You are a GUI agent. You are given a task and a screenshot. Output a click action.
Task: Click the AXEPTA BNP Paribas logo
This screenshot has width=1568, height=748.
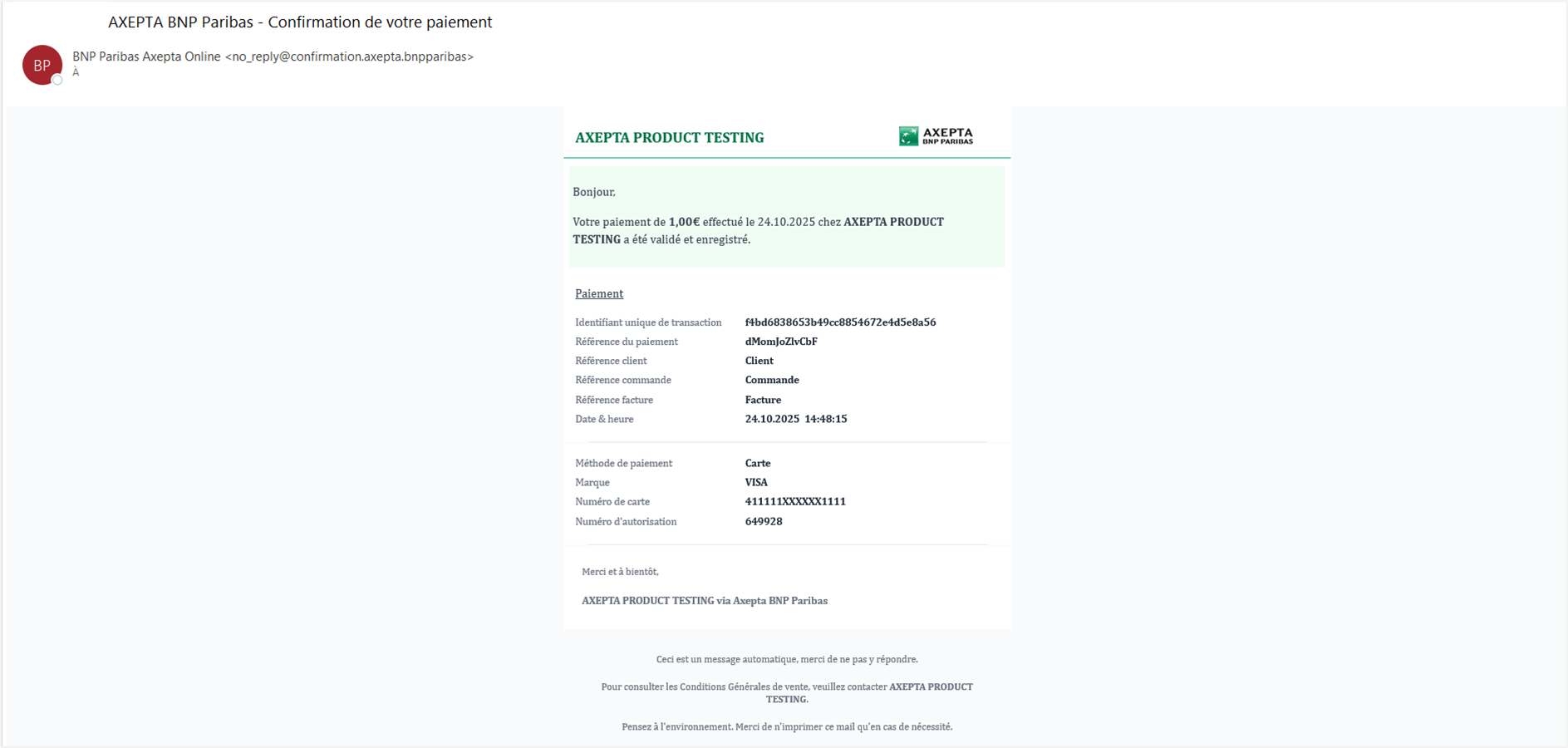pyautogui.click(x=936, y=136)
